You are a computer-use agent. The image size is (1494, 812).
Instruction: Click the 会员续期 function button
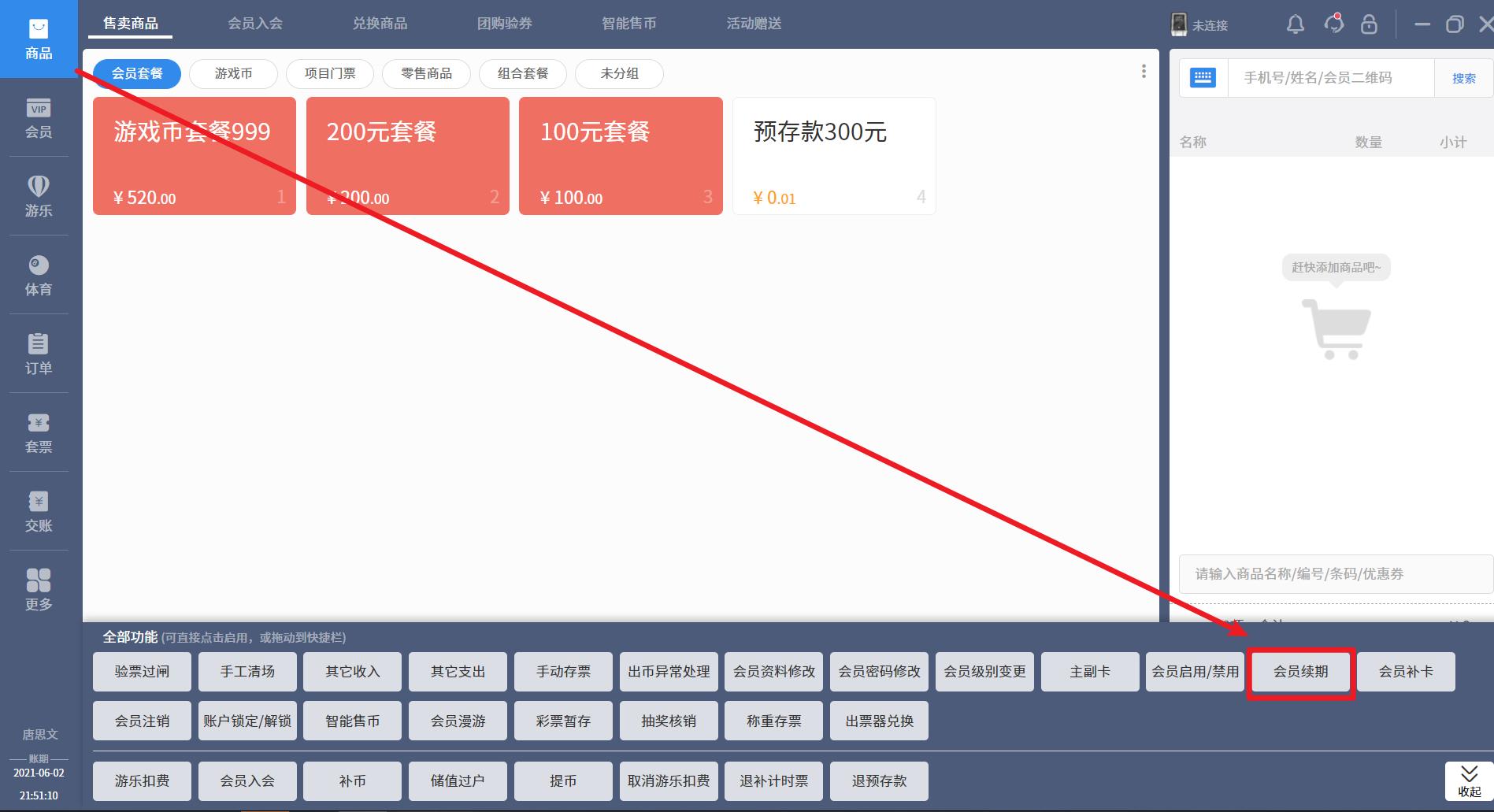[x=1301, y=672]
